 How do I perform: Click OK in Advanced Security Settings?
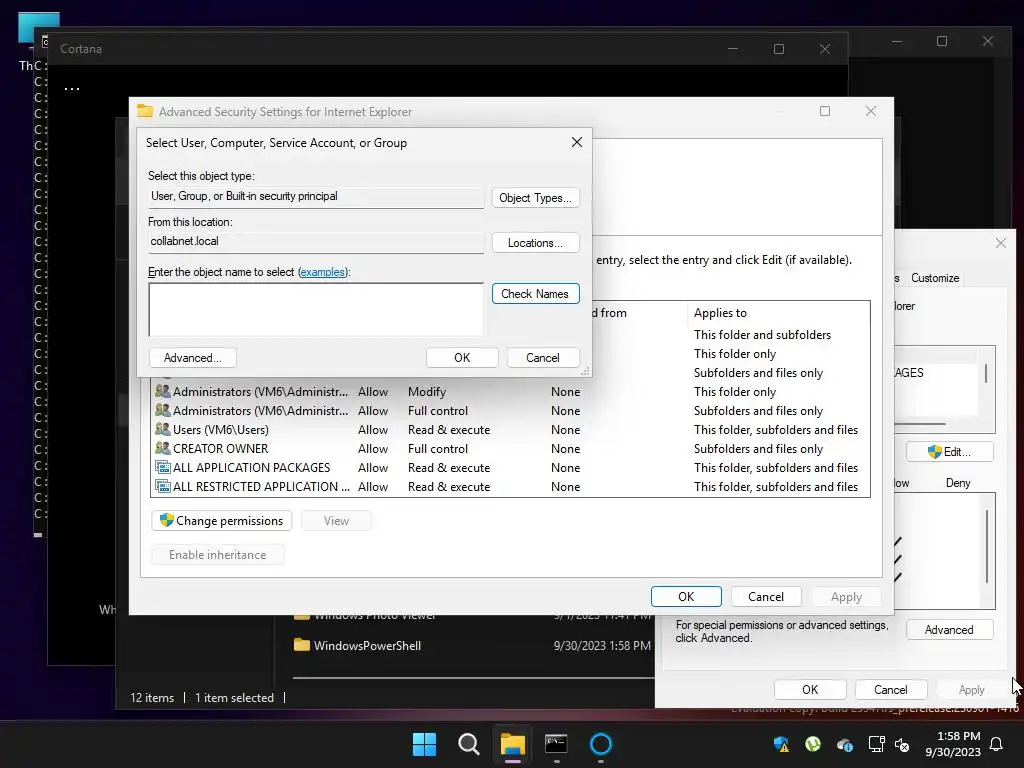pyautogui.click(x=686, y=596)
